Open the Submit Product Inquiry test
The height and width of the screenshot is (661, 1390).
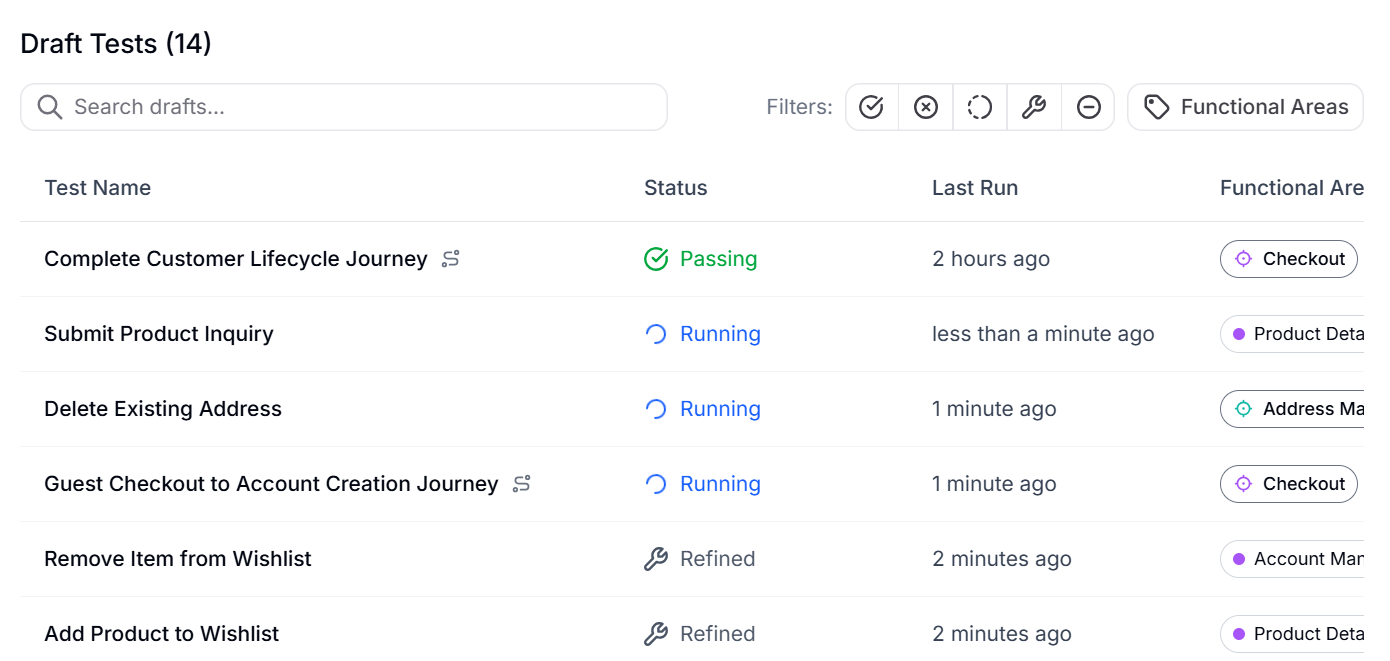159,334
